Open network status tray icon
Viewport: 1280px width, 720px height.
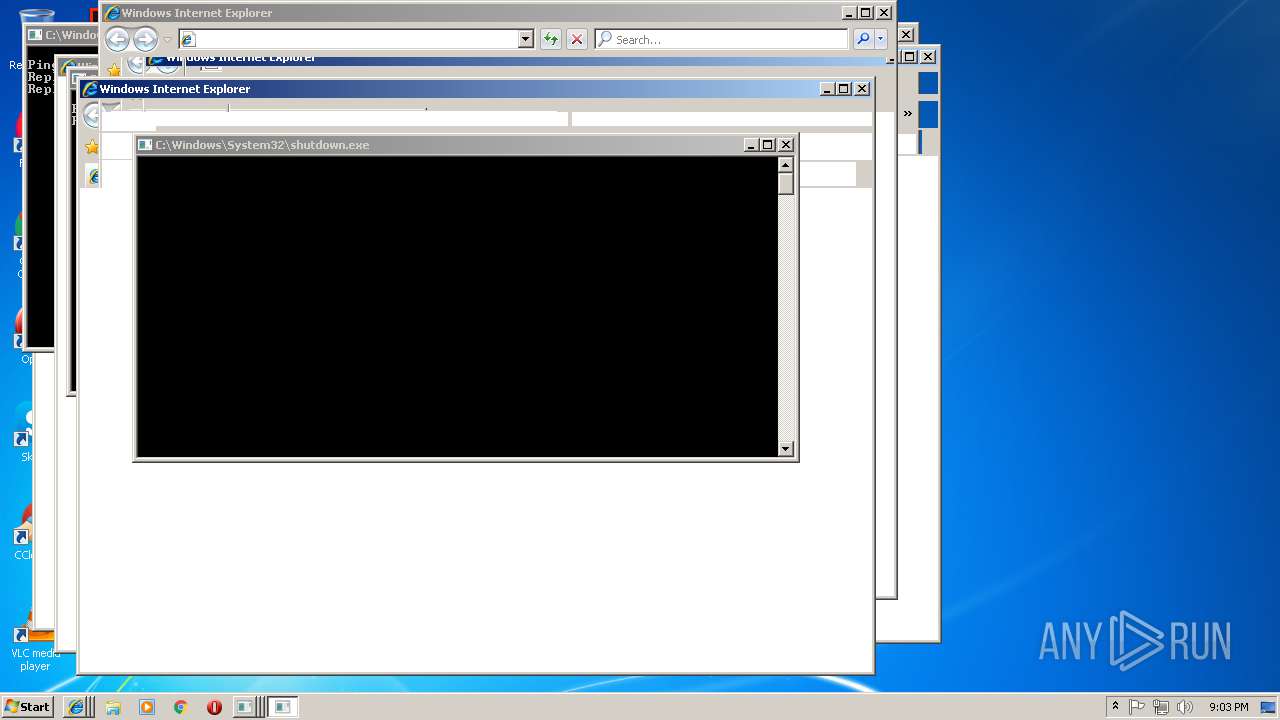tap(1161, 707)
